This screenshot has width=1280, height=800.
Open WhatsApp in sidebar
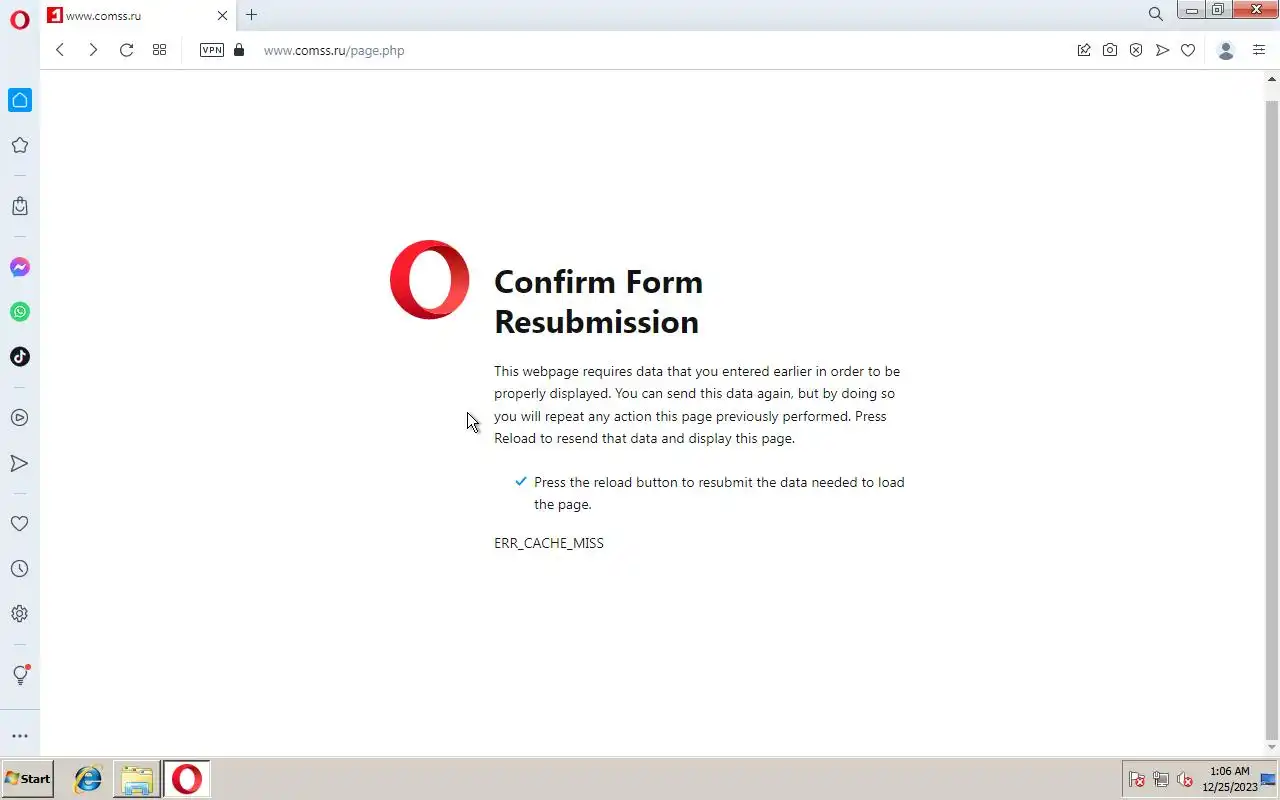pyautogui.click(x=19, y=312)
